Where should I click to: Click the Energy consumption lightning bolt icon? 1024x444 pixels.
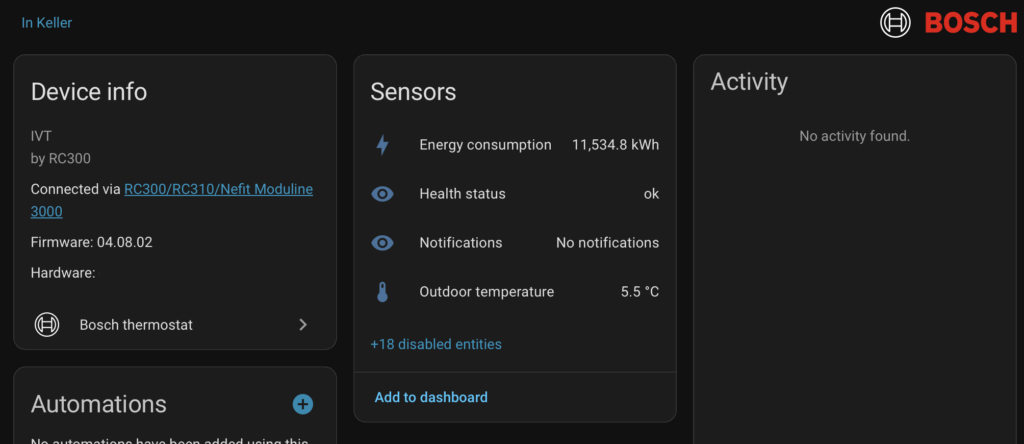[382, 145]
